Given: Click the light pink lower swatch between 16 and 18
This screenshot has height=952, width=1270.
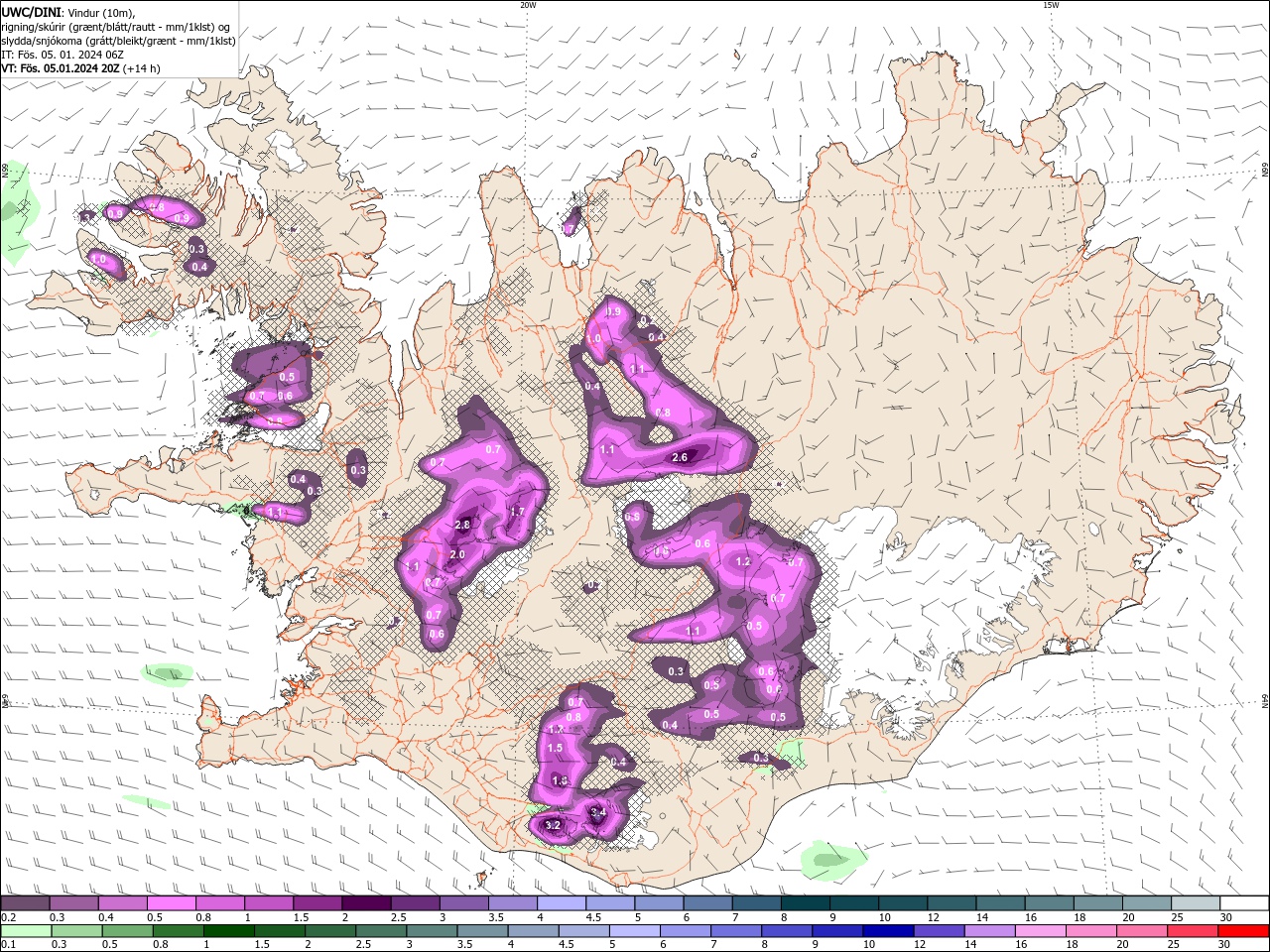Looking at the screenshot, I should [x=1040, y=931].
